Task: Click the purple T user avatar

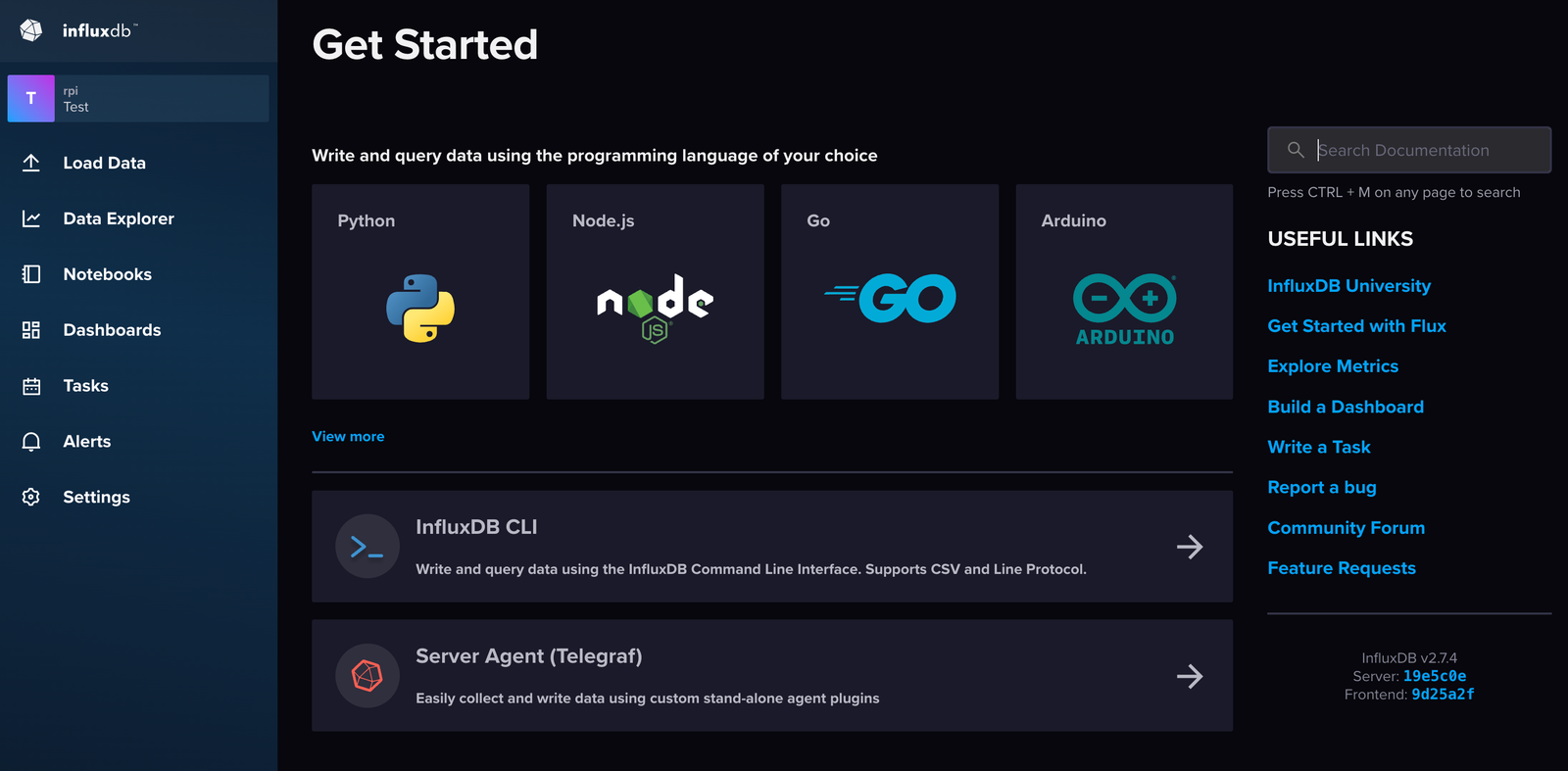Action: (x=31, y=98)
